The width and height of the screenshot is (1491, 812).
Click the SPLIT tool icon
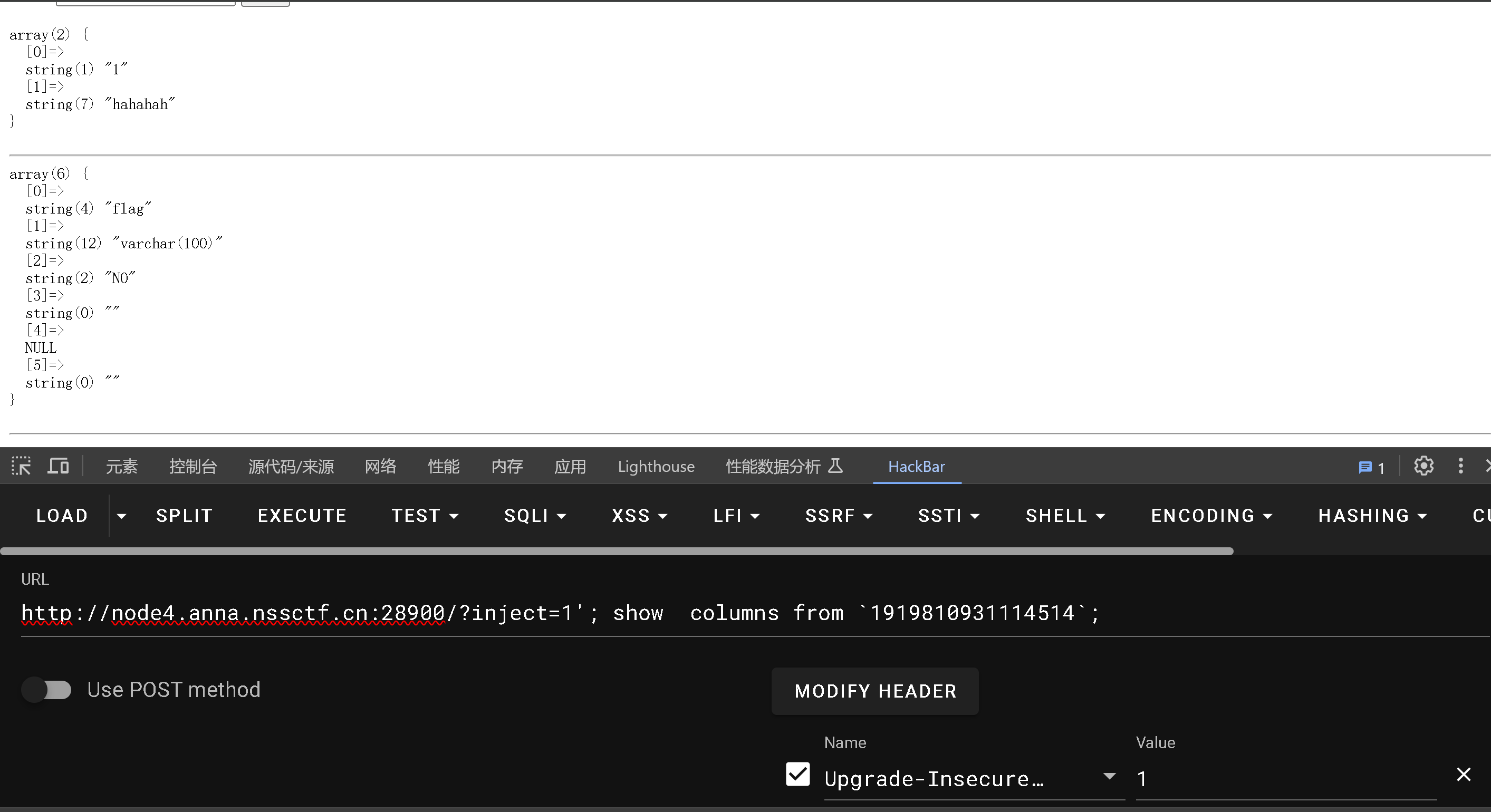pos(184,515)
